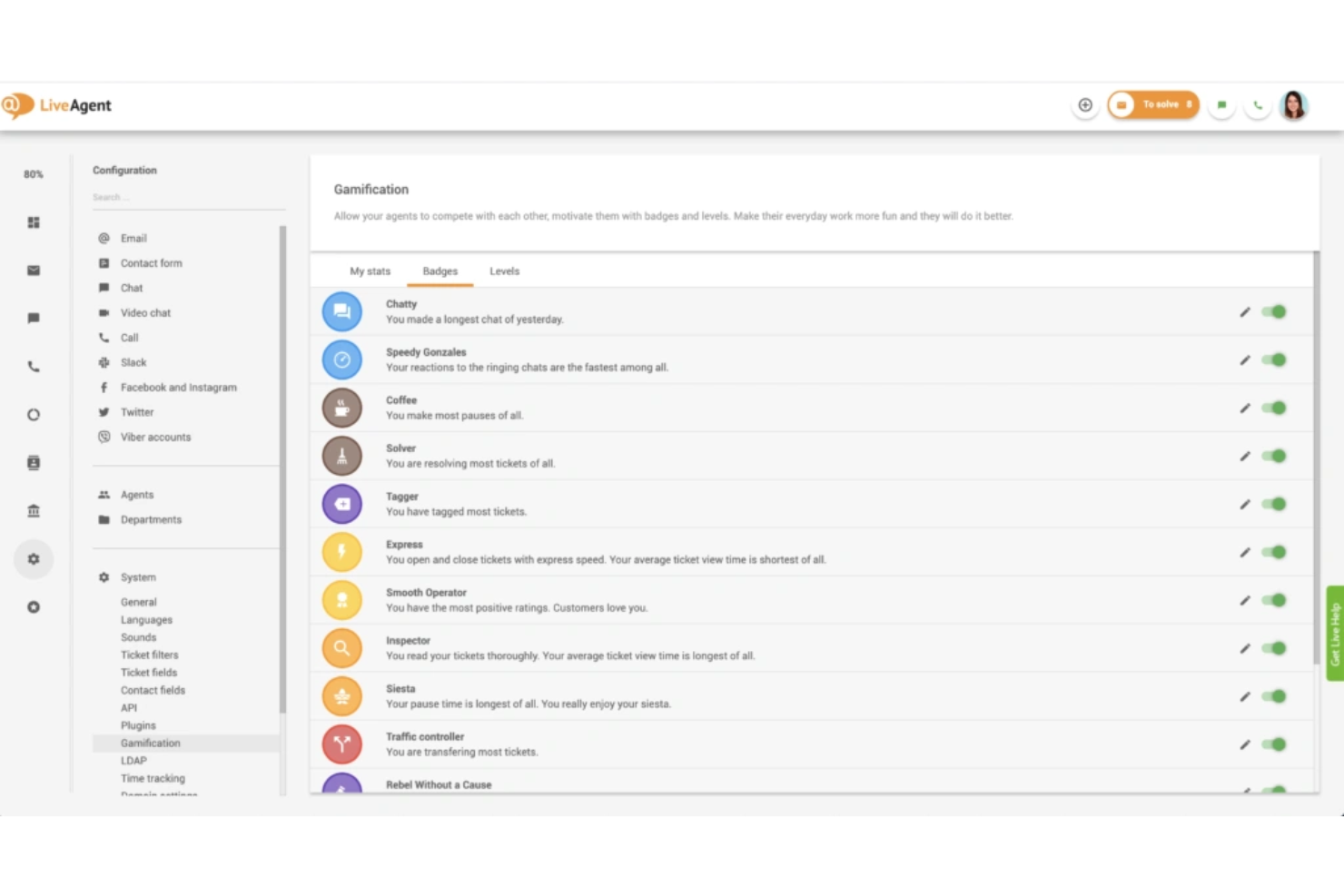Edit the Smooth Operator badge pencil icon

pyautogui.click(x=1245, y=600)
